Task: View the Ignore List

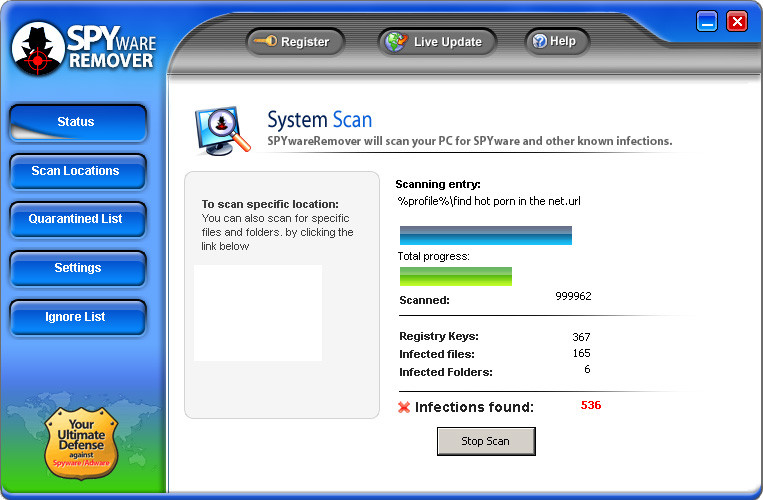Action: [x=78, y=317]
